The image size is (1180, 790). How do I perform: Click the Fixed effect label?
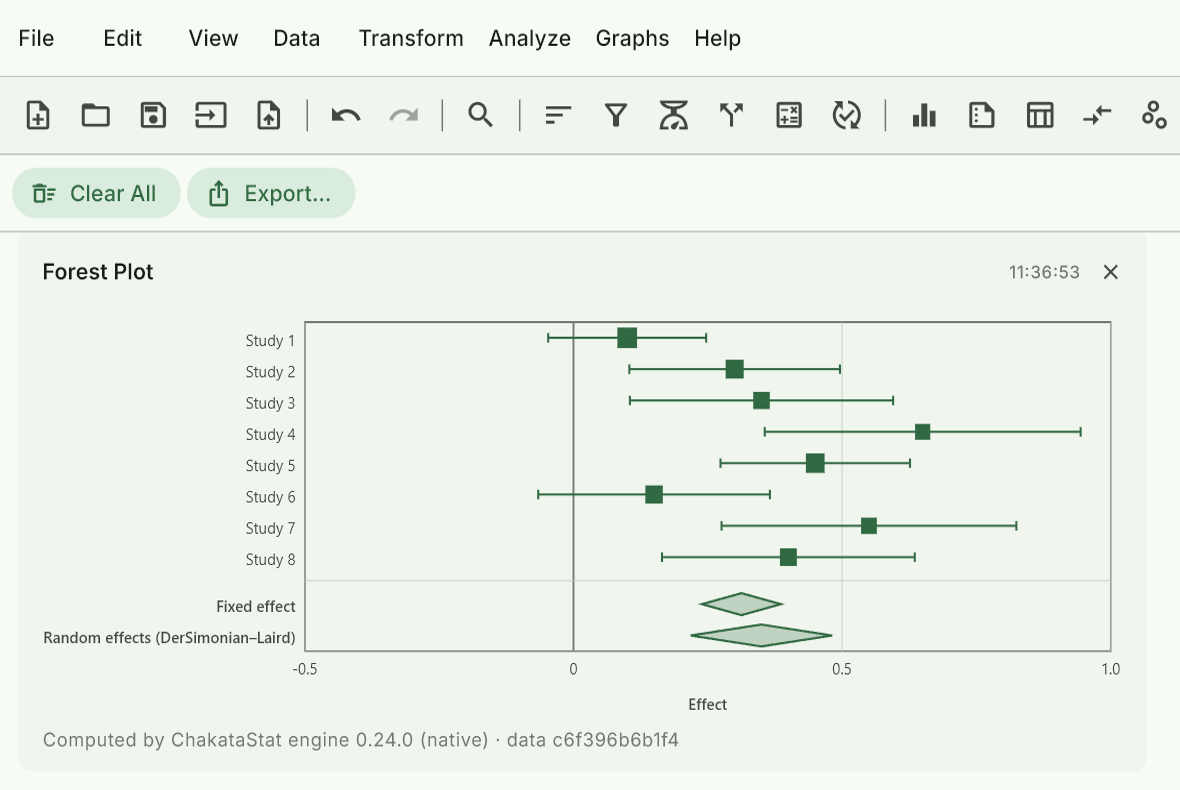coord(256,606)
